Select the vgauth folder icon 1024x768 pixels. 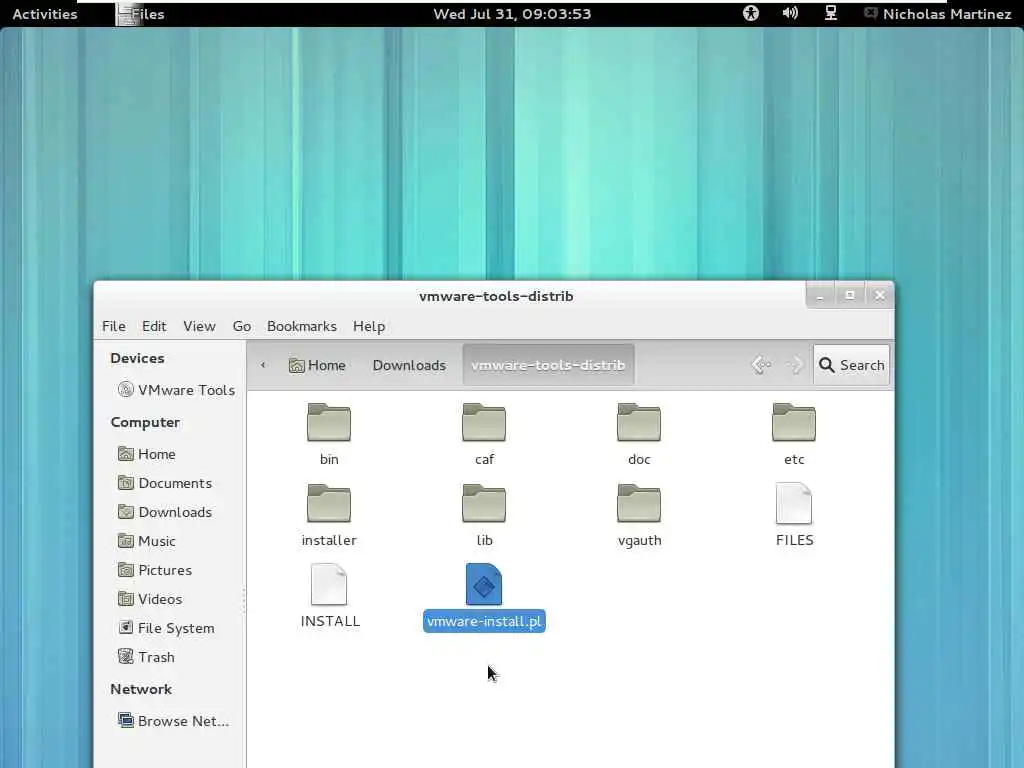tap(639, 504)
